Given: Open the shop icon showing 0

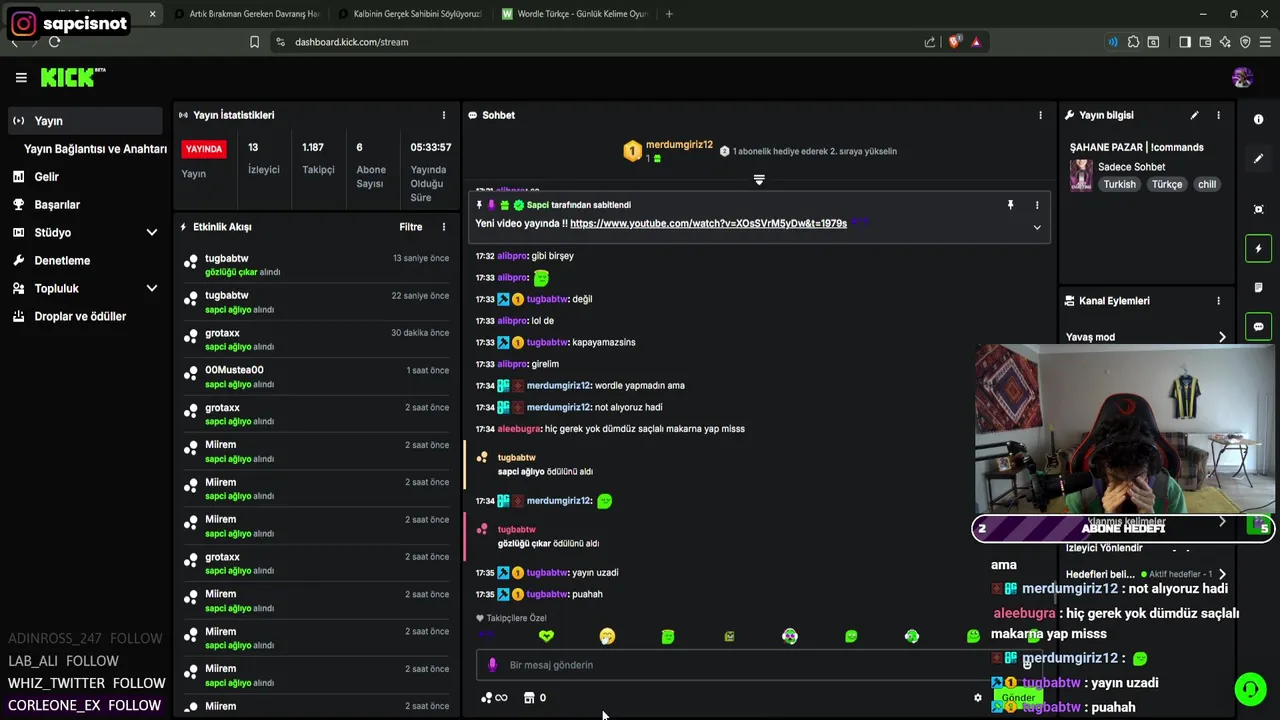Looking at the screenshot, I should pos(535,698).
